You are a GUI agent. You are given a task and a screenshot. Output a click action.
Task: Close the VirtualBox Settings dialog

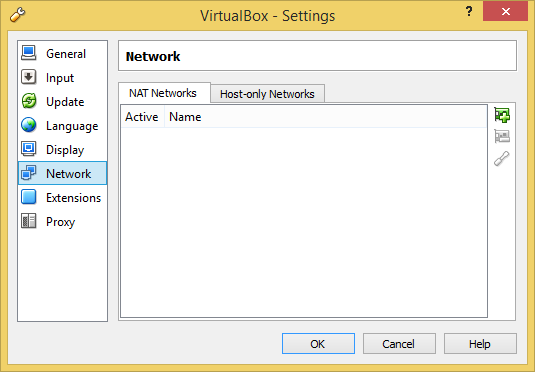click(x=505, y=11)
